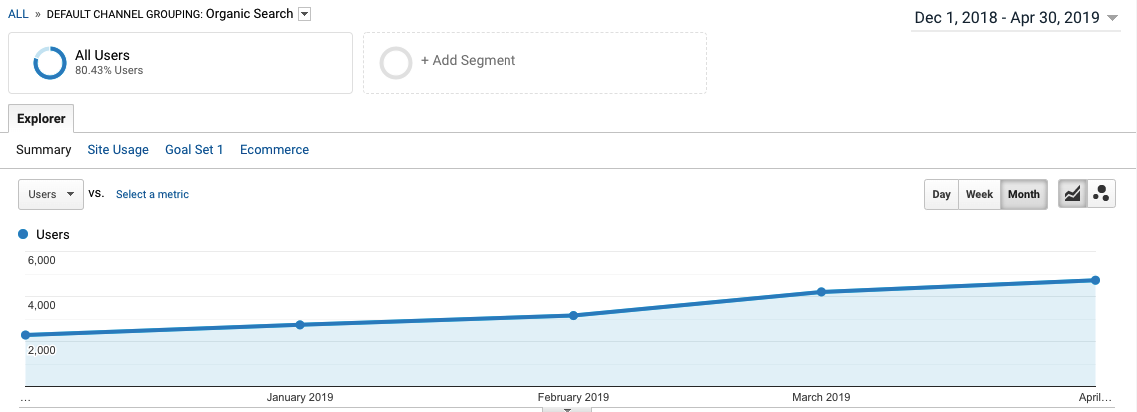
Task: Switch to Goal Set 1 view
Action: (x=194, y=149)
